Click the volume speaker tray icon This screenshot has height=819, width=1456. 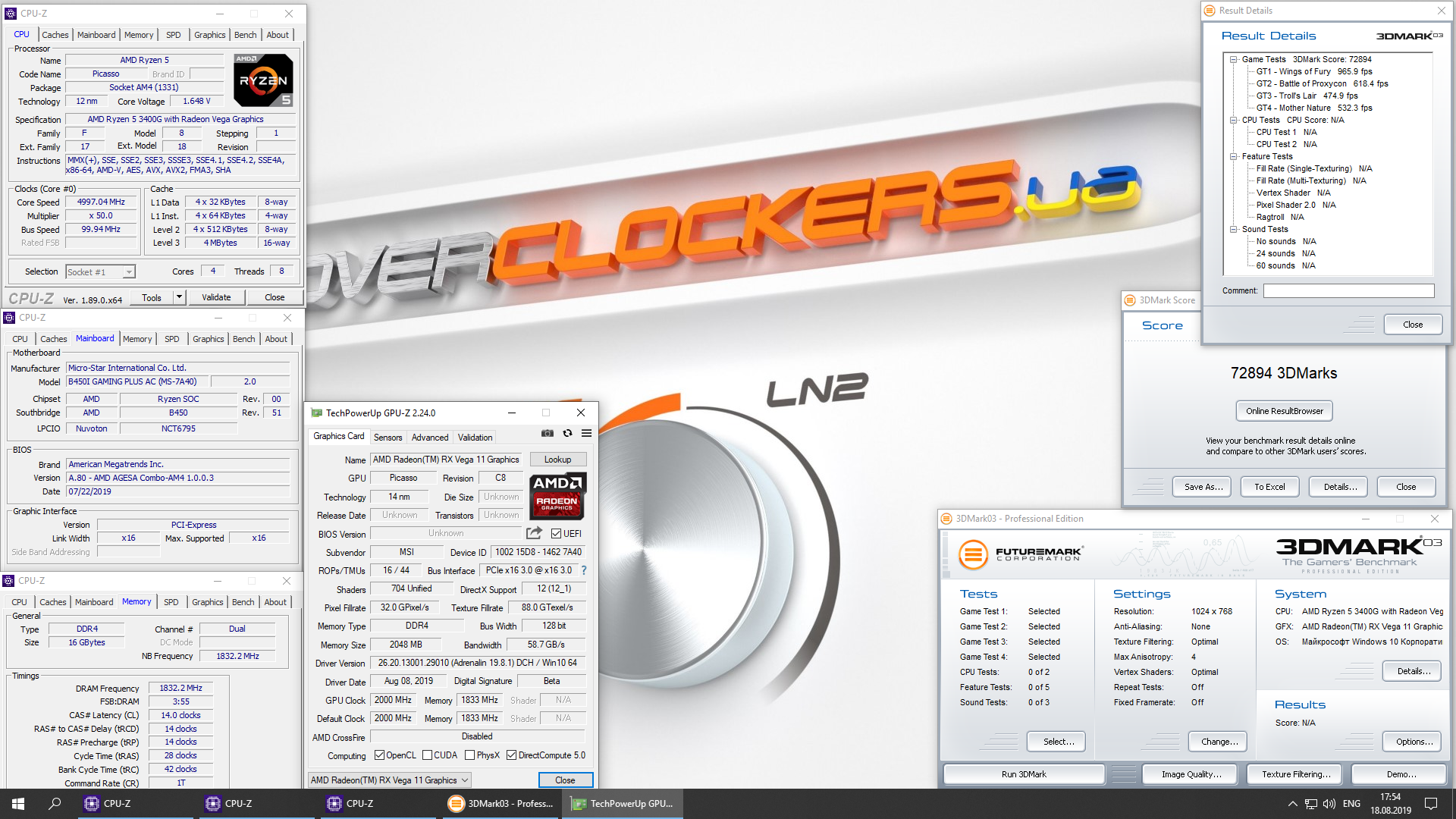[1329, 804]
